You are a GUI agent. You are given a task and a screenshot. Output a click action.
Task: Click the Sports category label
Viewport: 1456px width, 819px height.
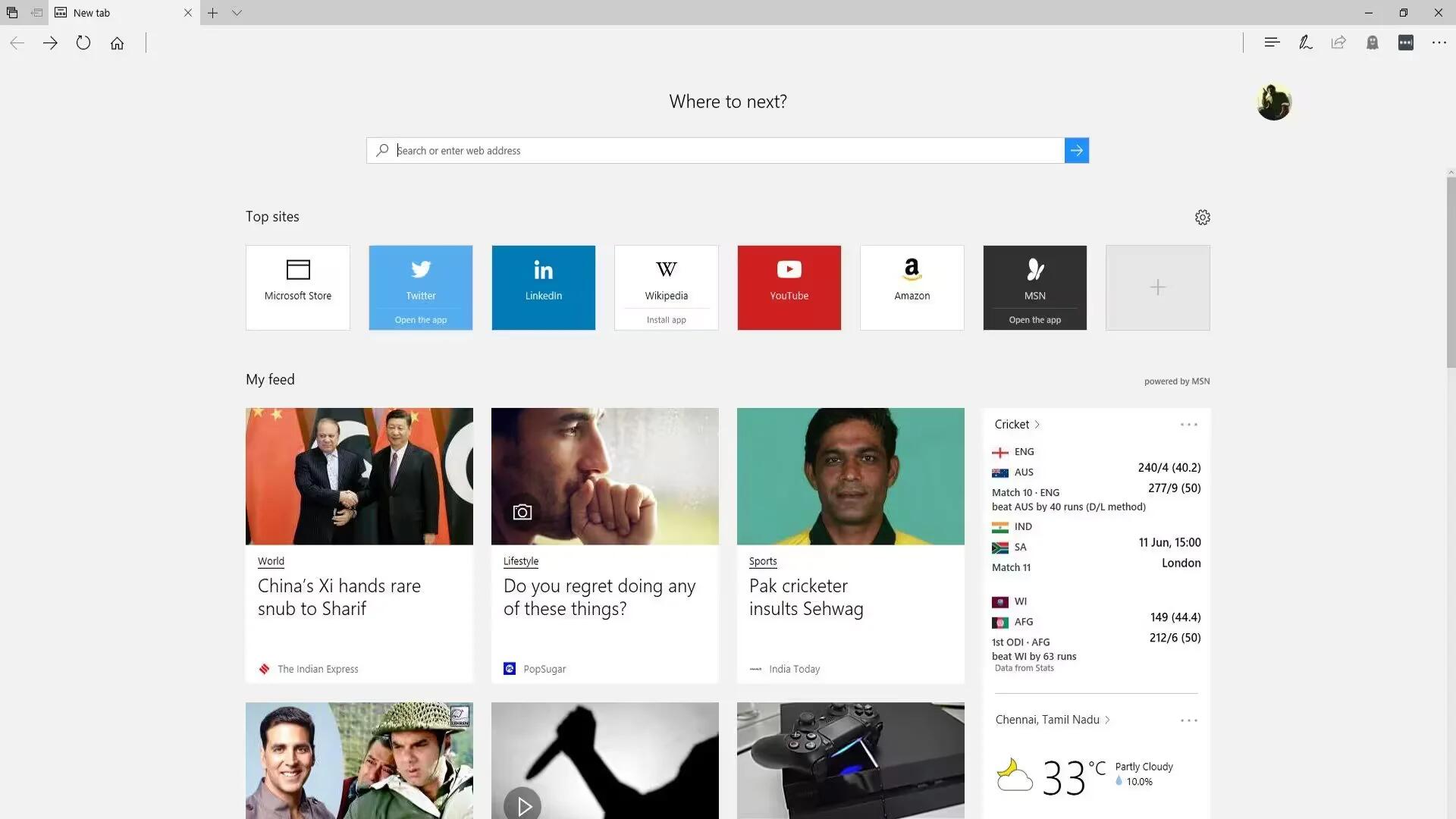[763, 561]
